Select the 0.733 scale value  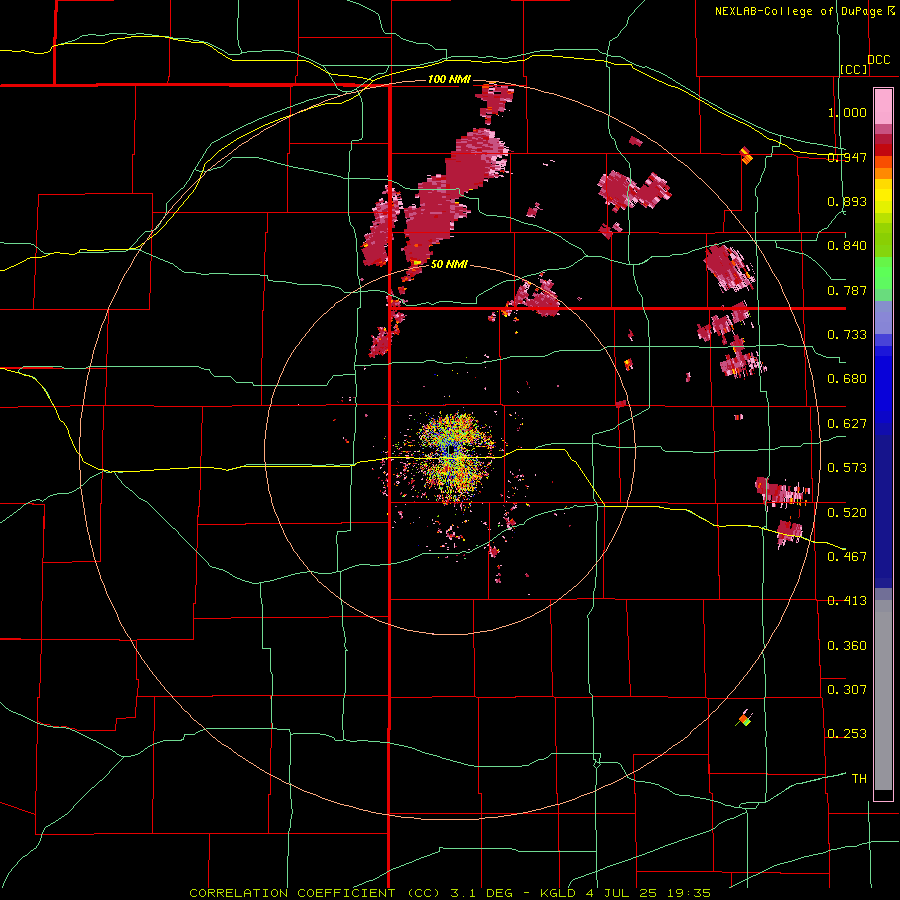click(x=847, y=335)
